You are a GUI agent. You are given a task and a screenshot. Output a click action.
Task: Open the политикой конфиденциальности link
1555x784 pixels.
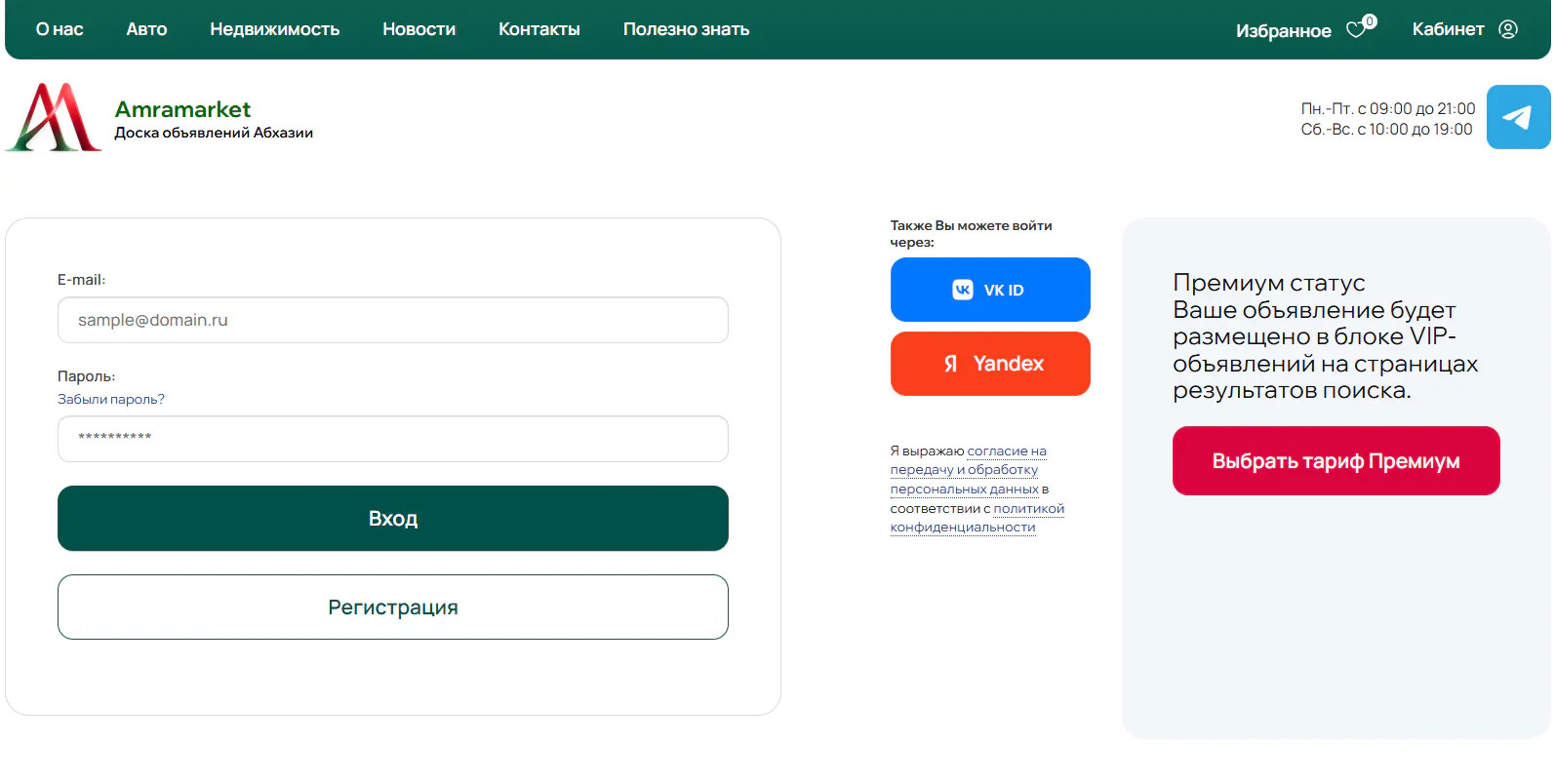point(977,518)
